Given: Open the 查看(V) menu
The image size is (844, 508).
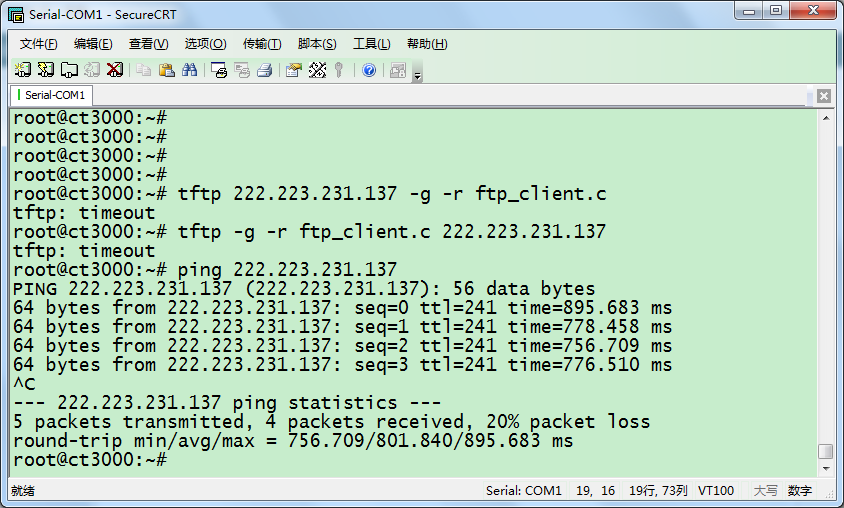Looking at the screenshot, I should [149, 44].
